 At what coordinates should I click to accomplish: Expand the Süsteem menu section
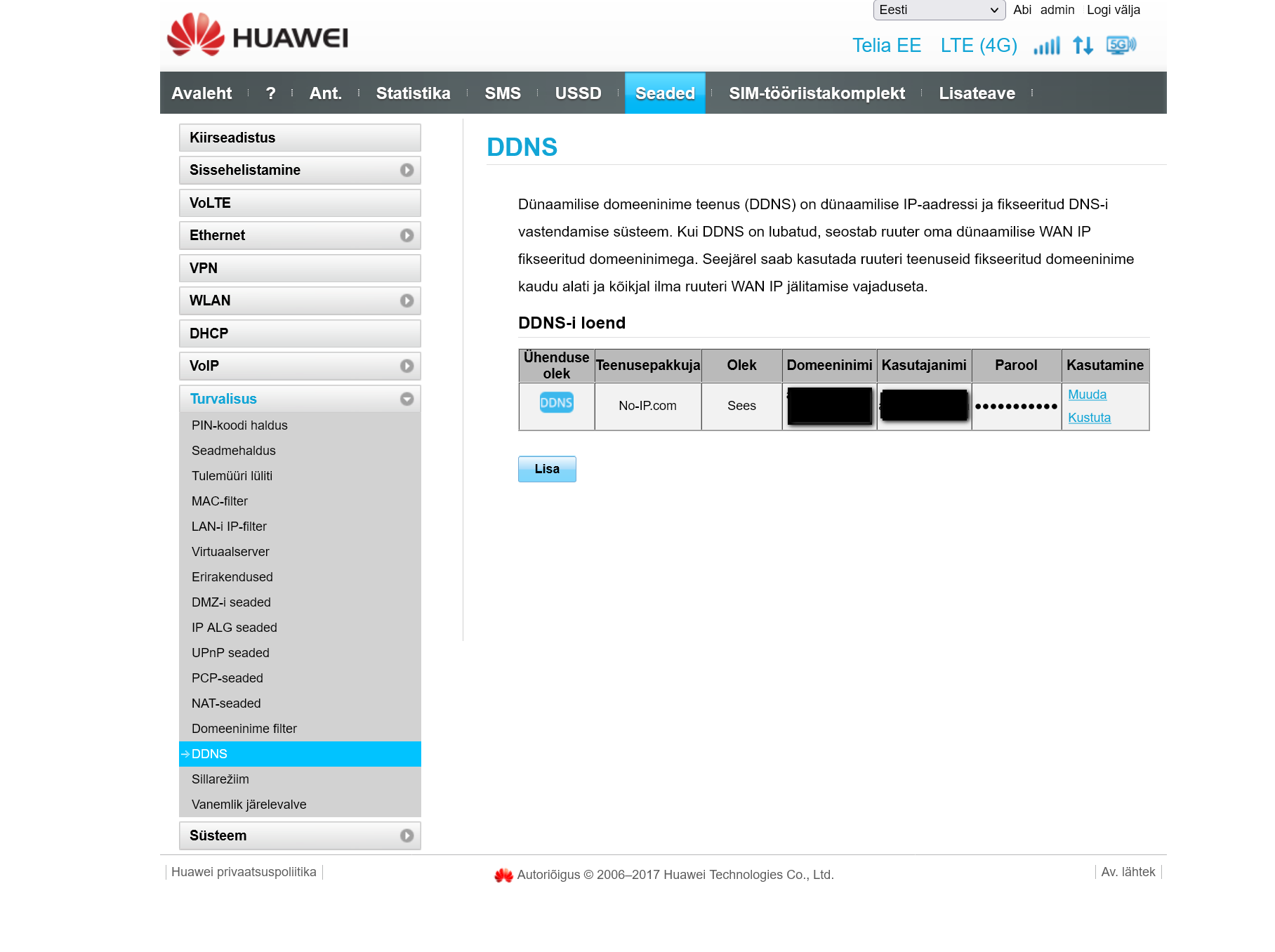300,836
